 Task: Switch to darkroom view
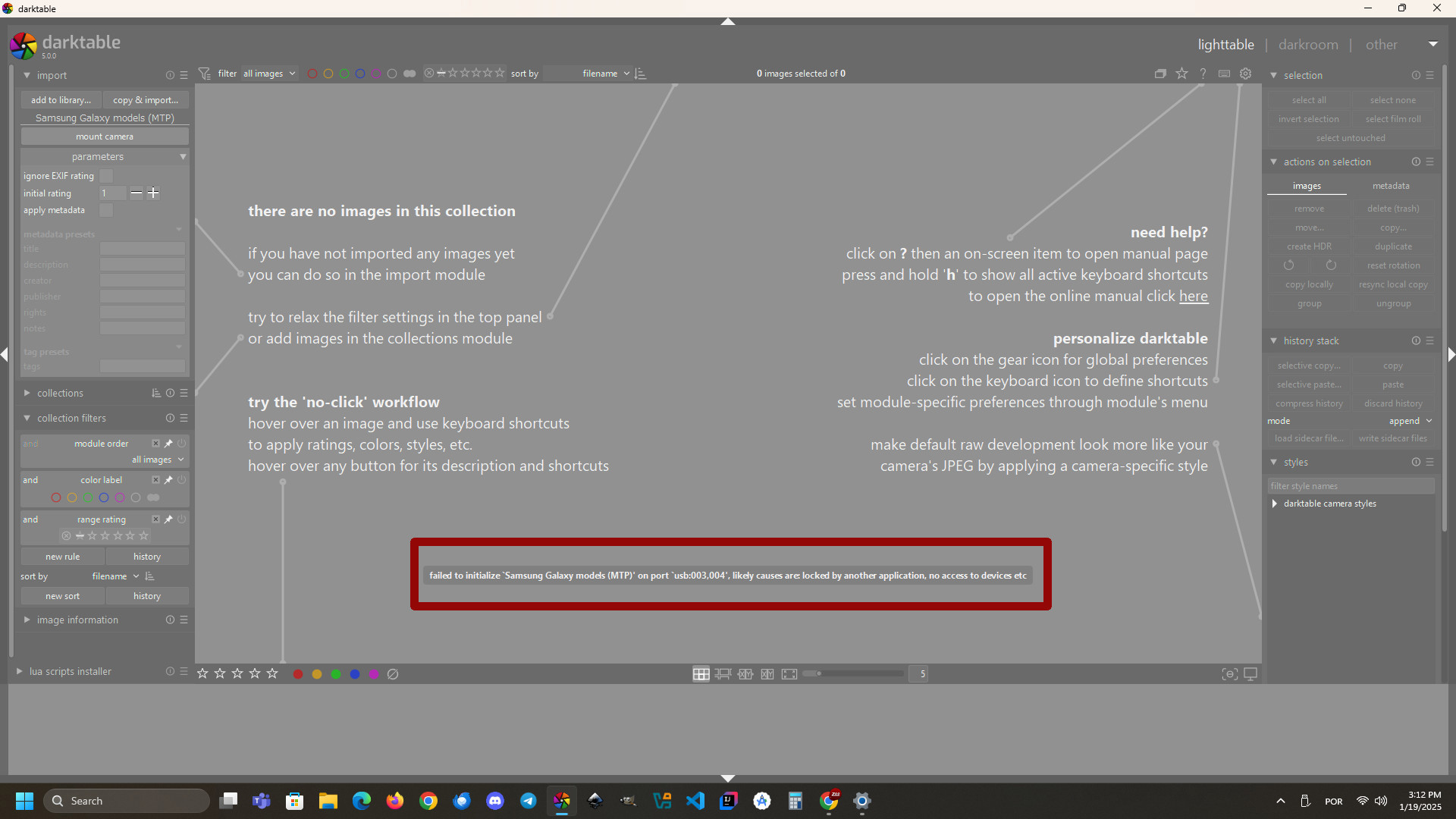click(x=1308, y=45)
